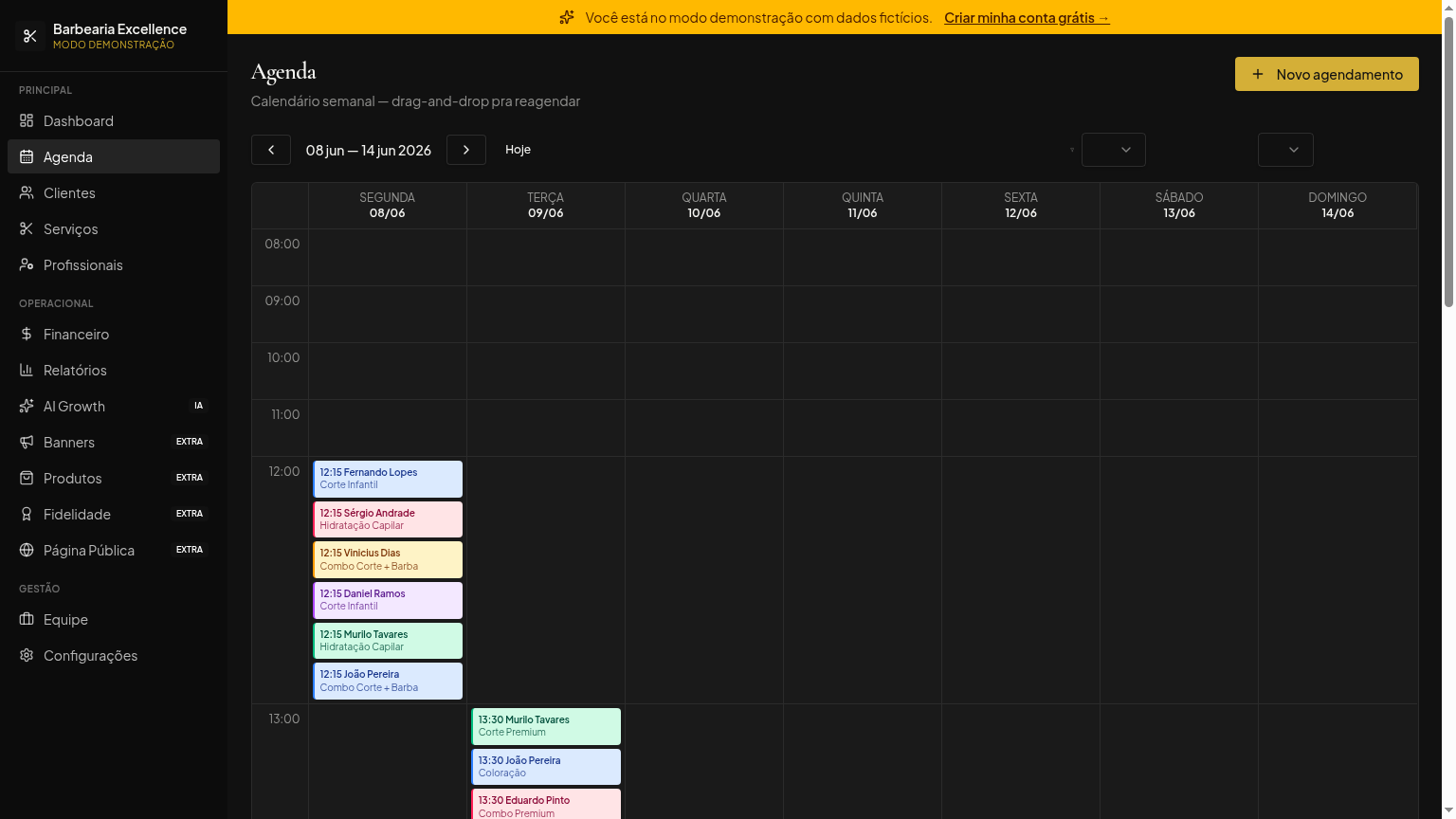The width and height of the screenshot is (1456, 819).
Task: Open the 12:15 Vinicius Dias appointment
Action: click(388, 559)
